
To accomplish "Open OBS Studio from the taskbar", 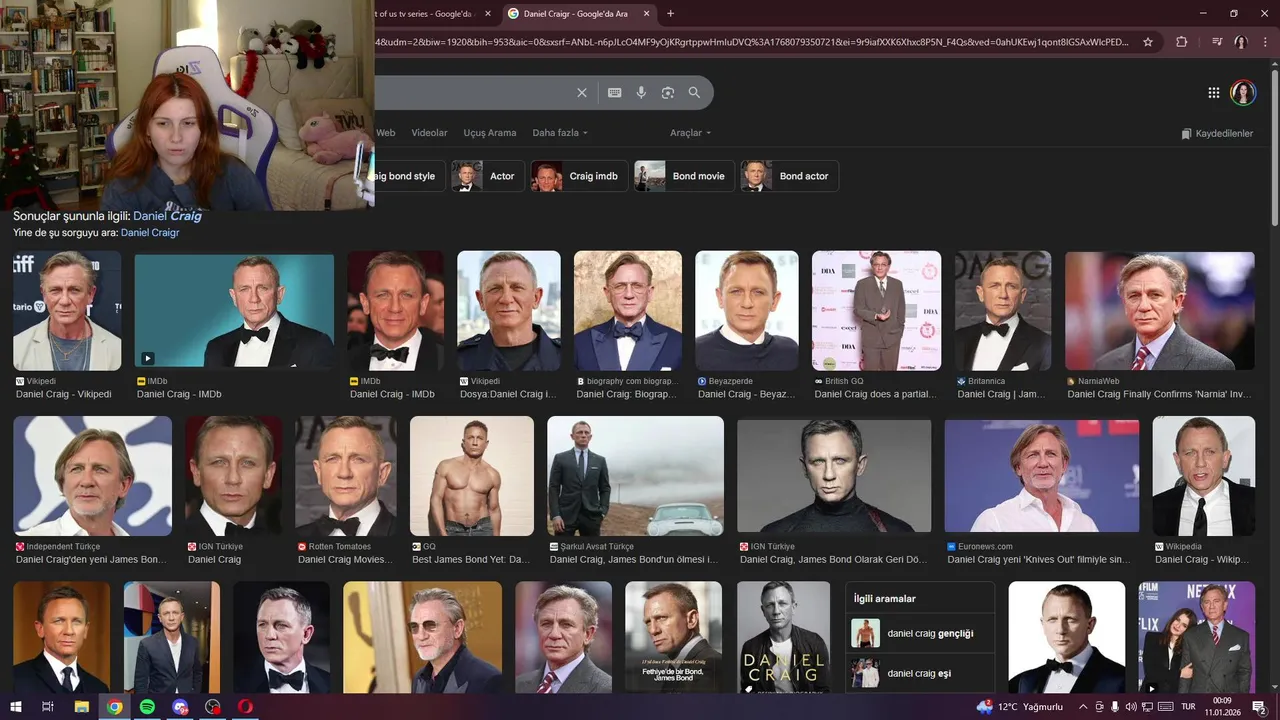I will click(213, 707).
